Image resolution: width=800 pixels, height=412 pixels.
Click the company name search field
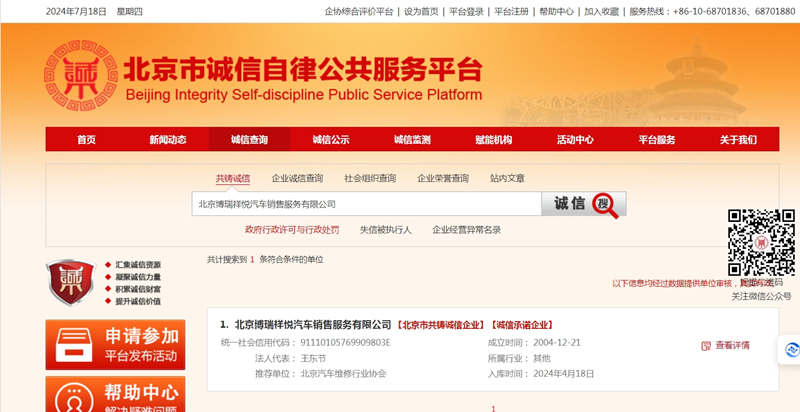tap(367, 204)
